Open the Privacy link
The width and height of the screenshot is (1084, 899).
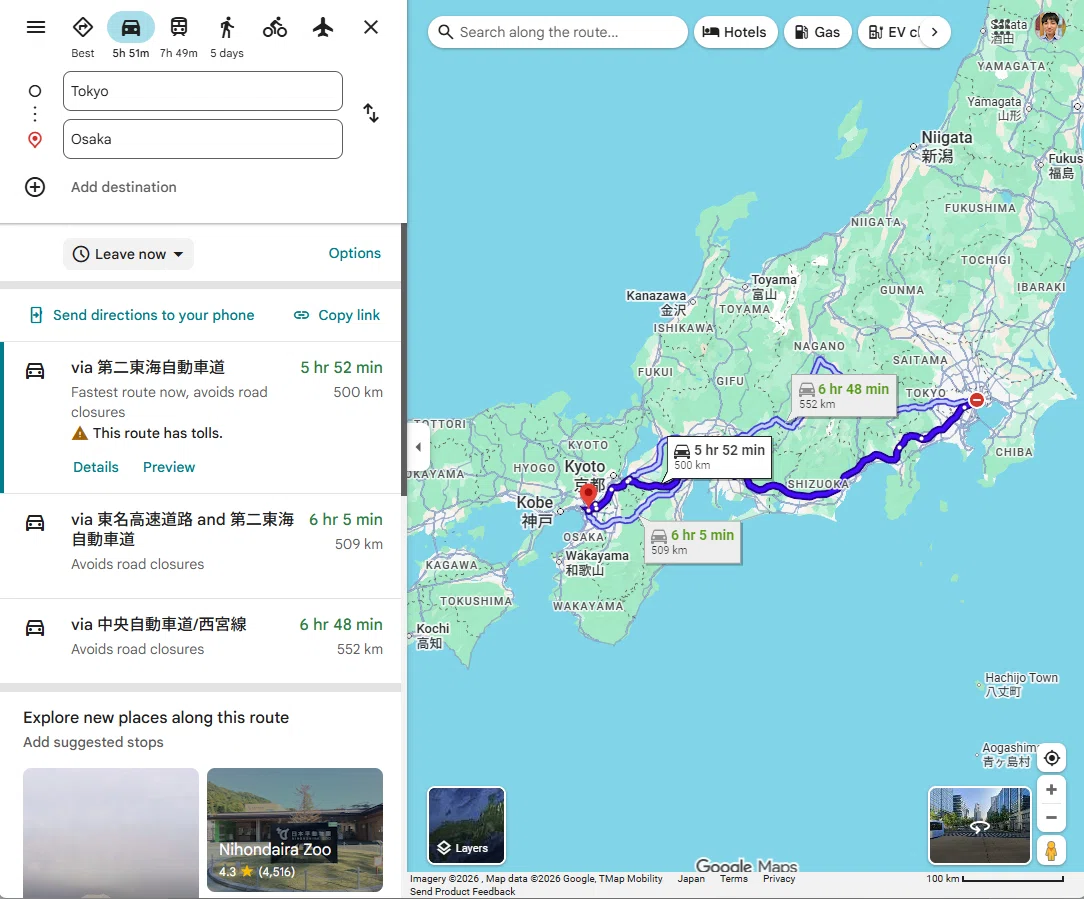tap(779, 879)
